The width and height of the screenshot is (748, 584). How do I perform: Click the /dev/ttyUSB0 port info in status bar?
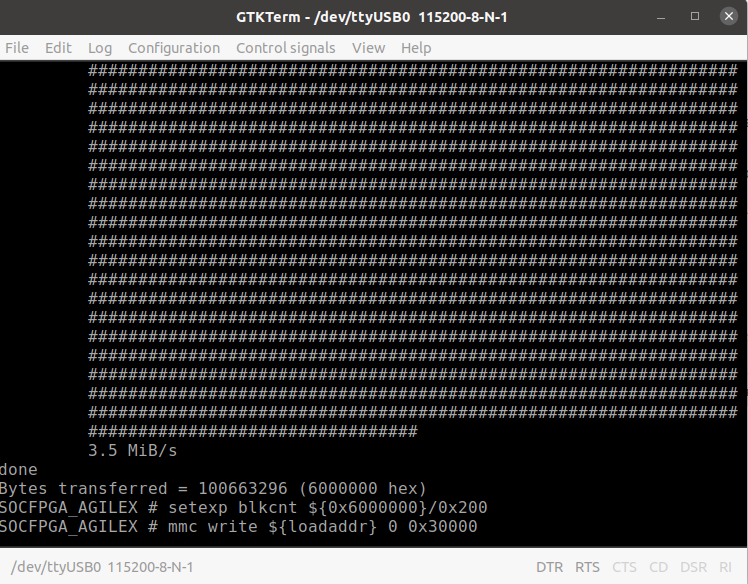[102, 567]
